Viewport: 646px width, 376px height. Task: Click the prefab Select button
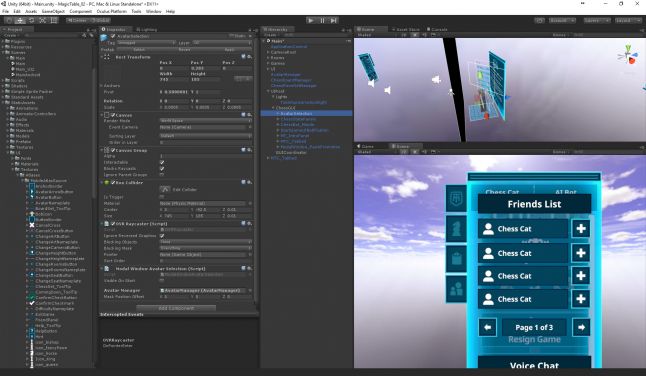pos(139,49)
